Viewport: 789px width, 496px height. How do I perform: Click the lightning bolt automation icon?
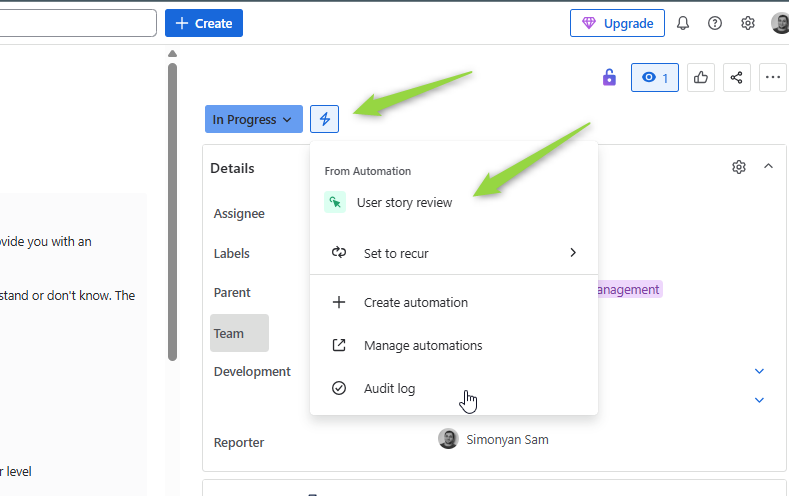tap(324, 119)
